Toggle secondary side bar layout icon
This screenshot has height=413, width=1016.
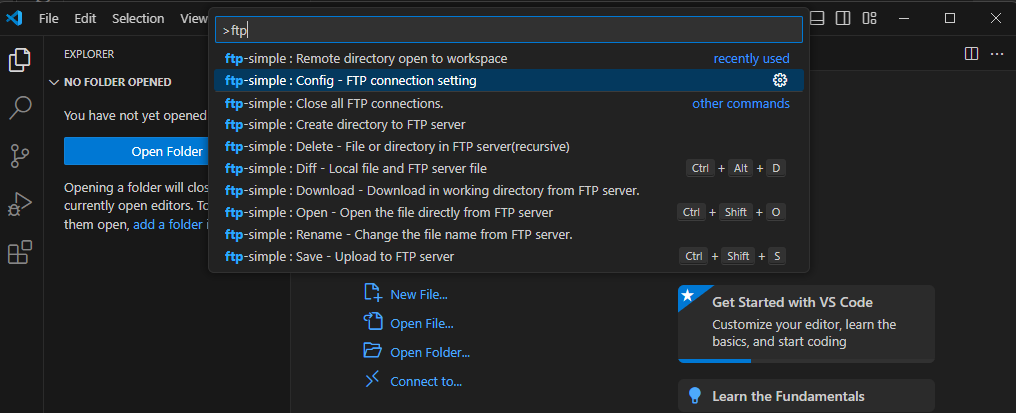pos(843,18)
